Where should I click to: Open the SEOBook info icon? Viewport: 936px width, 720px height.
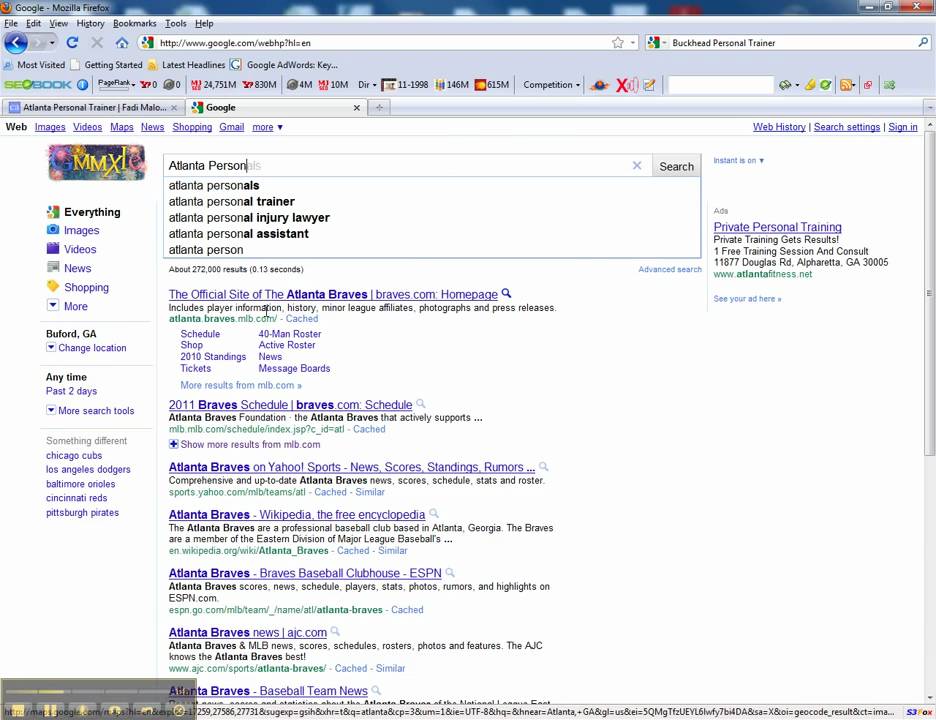coord(82,85)
